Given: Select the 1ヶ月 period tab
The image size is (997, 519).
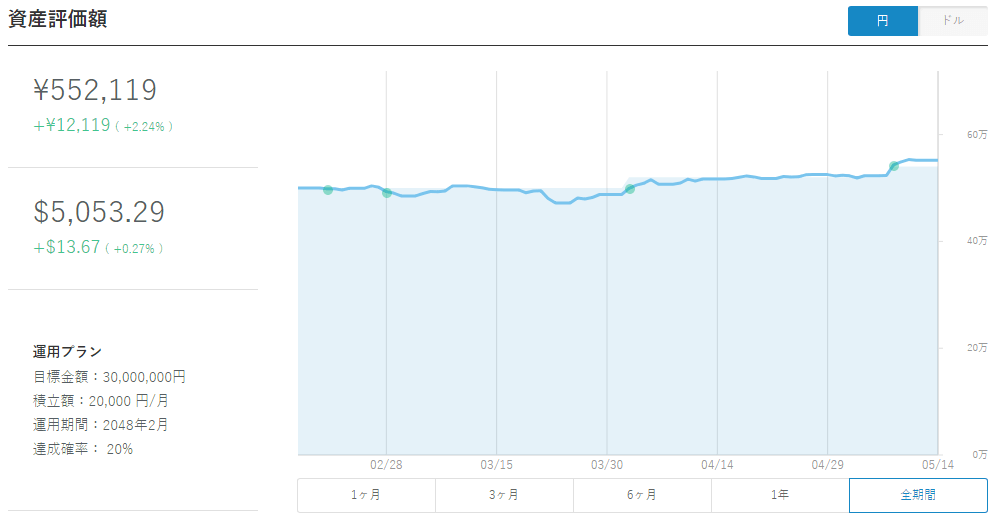Looking at the screenshot, I should [366, 495].
